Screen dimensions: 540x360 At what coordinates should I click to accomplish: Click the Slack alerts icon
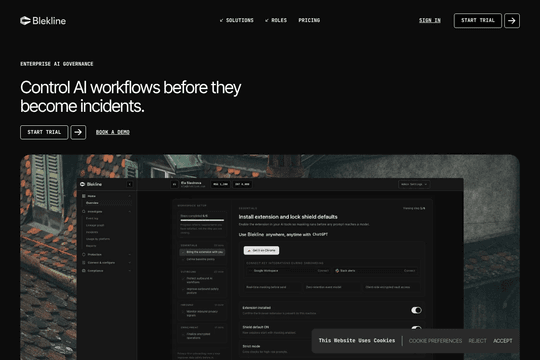[x=337, y=271]
